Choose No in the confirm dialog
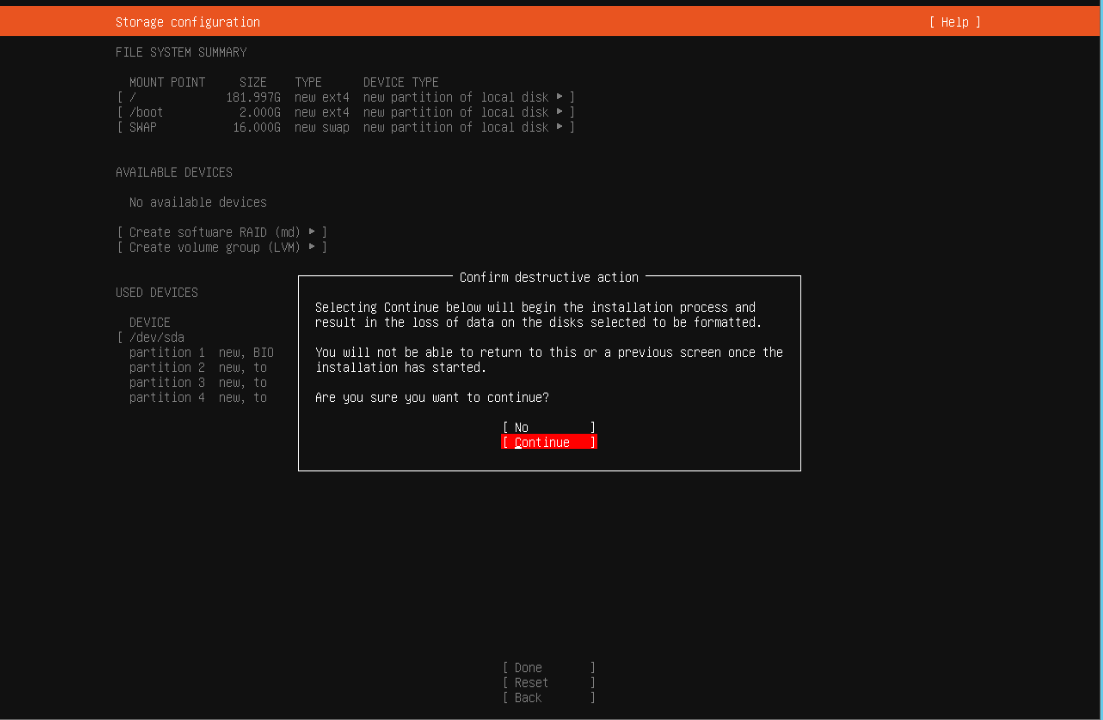The image size is (1103, 720). tap(549, 428)
